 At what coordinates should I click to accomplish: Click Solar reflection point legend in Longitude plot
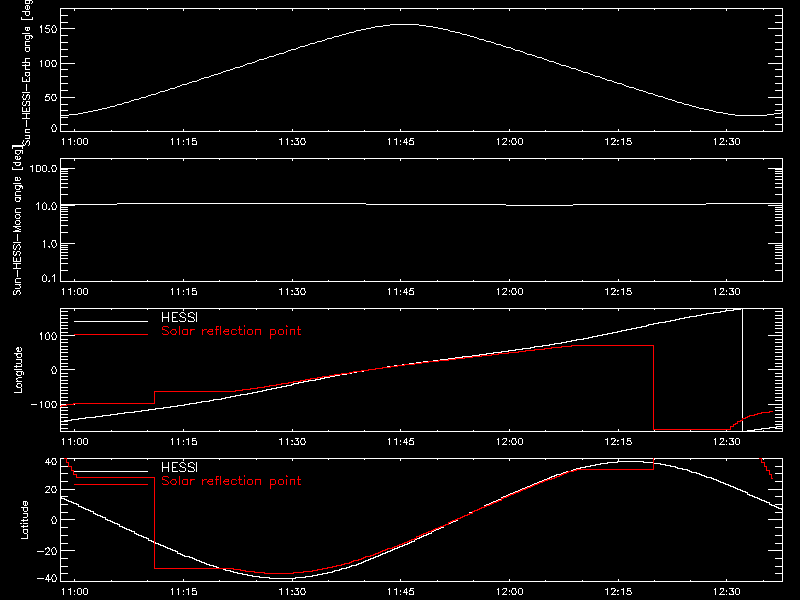231,331
